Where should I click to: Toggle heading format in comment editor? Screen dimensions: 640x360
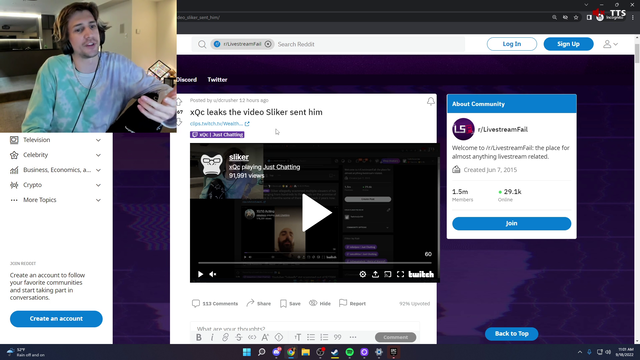coord(298,337)
